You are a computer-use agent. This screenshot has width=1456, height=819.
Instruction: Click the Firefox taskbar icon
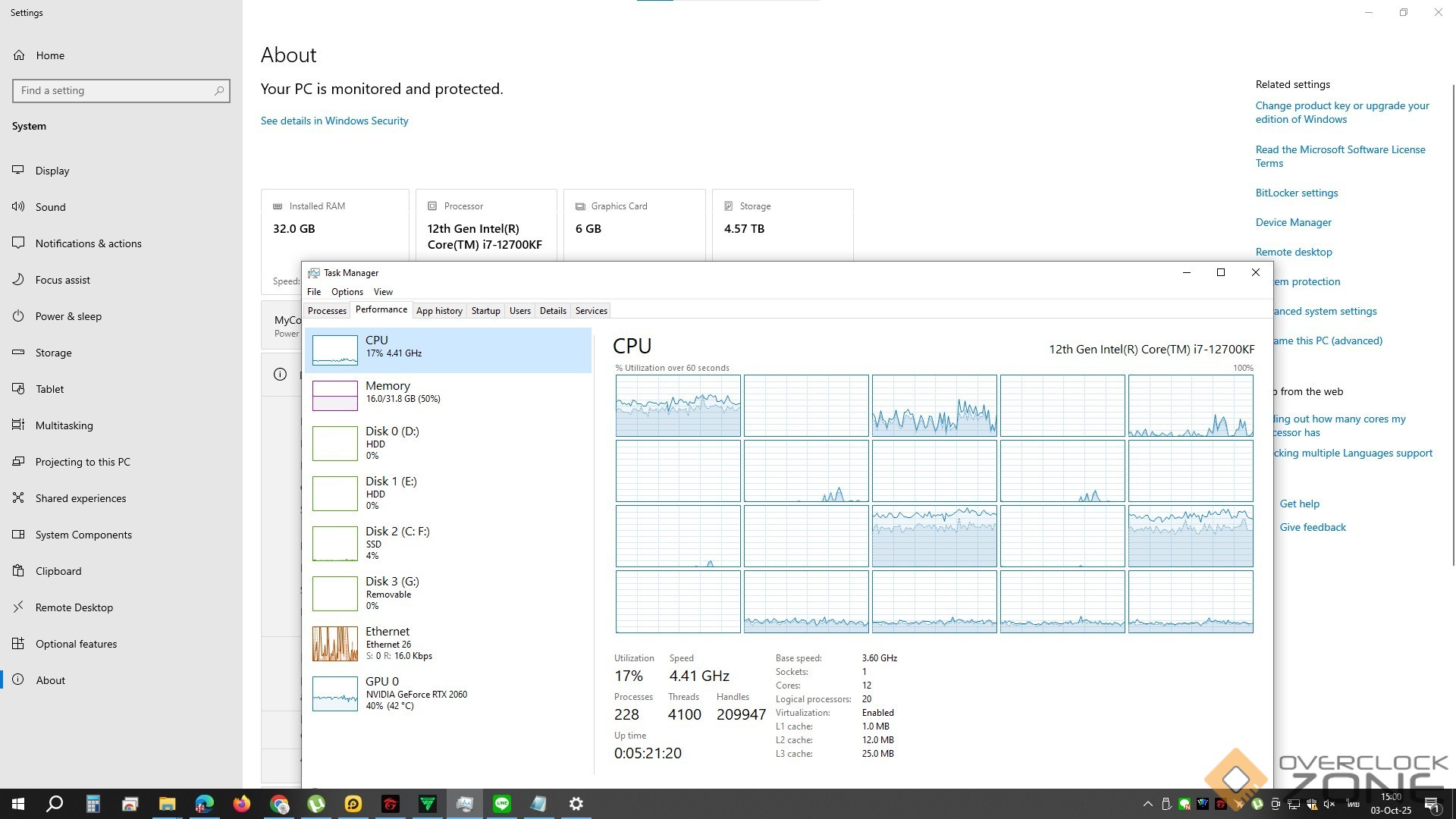coord(242,804)
